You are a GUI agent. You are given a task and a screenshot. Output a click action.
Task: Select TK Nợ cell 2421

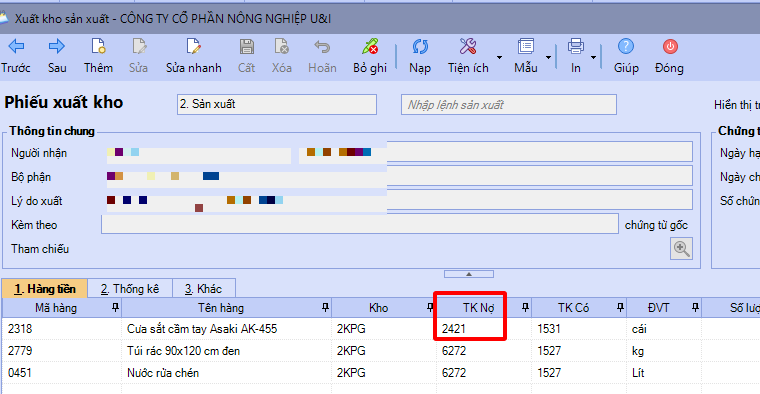(484, 329)
